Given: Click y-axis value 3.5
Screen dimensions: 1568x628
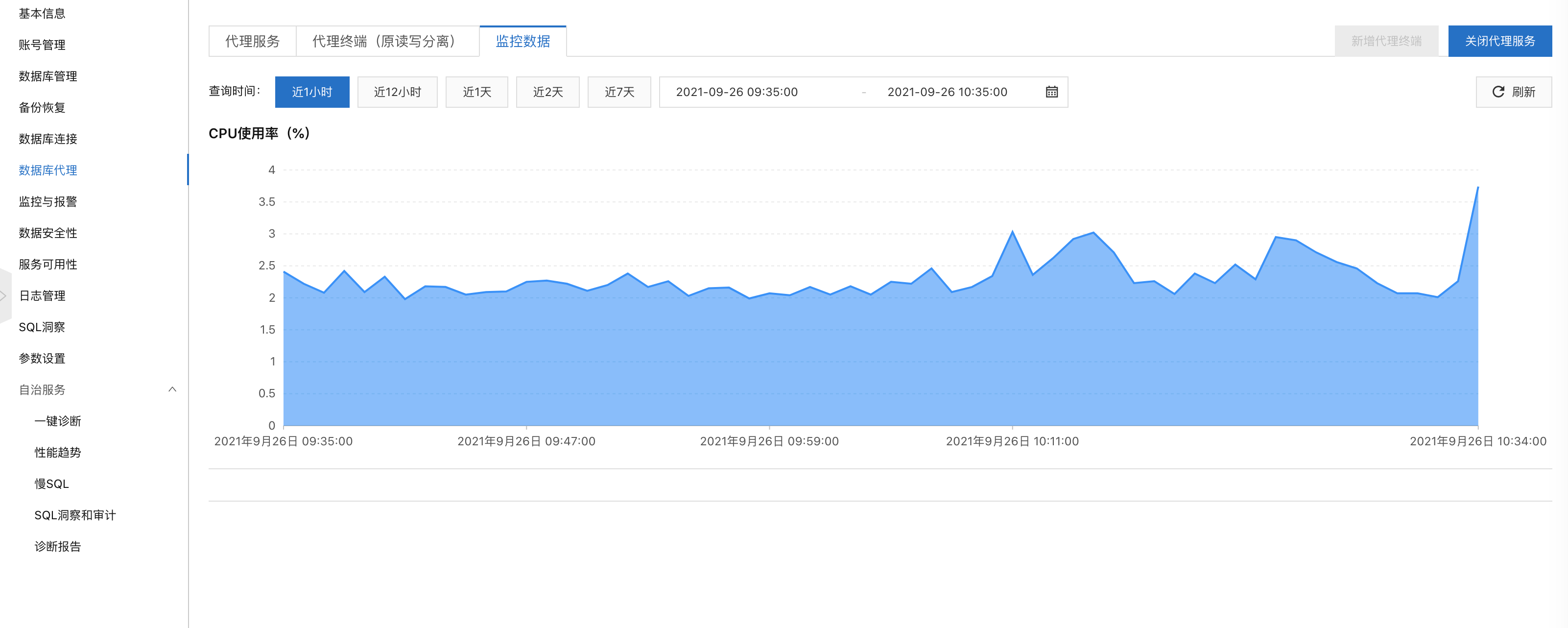Looking at the screenshot, I should coord(266,202).
